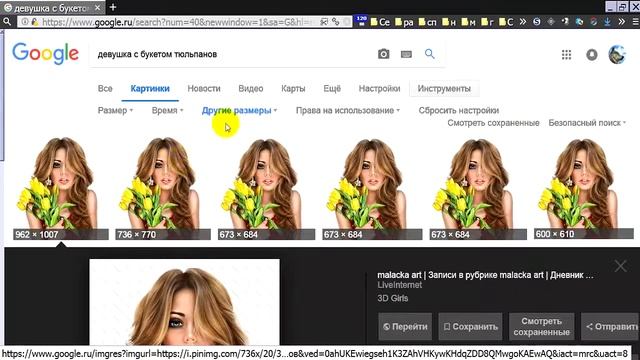Open the downloads arrow icon
Image resolution: width=640 pixels, height=360 pixels.
[607, 22]
